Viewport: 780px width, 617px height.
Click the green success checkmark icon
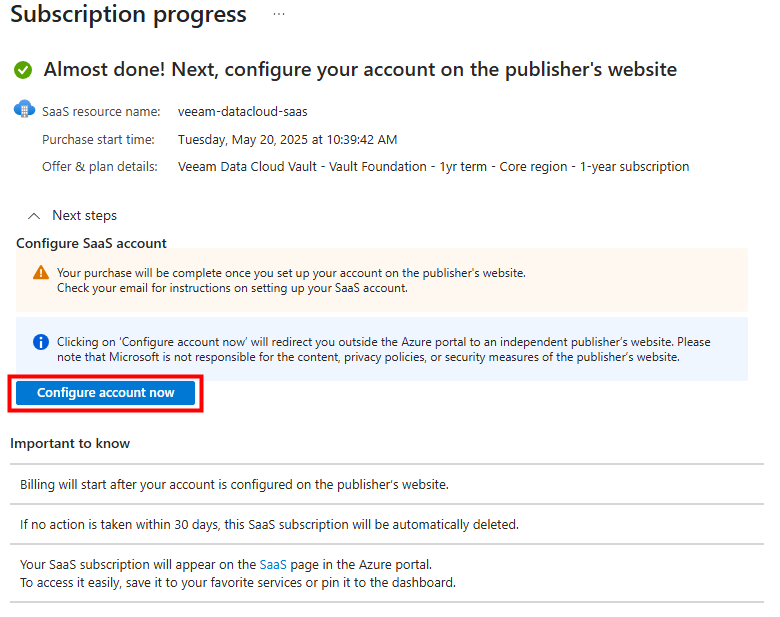pyautogui.click(x=23, y=70)
